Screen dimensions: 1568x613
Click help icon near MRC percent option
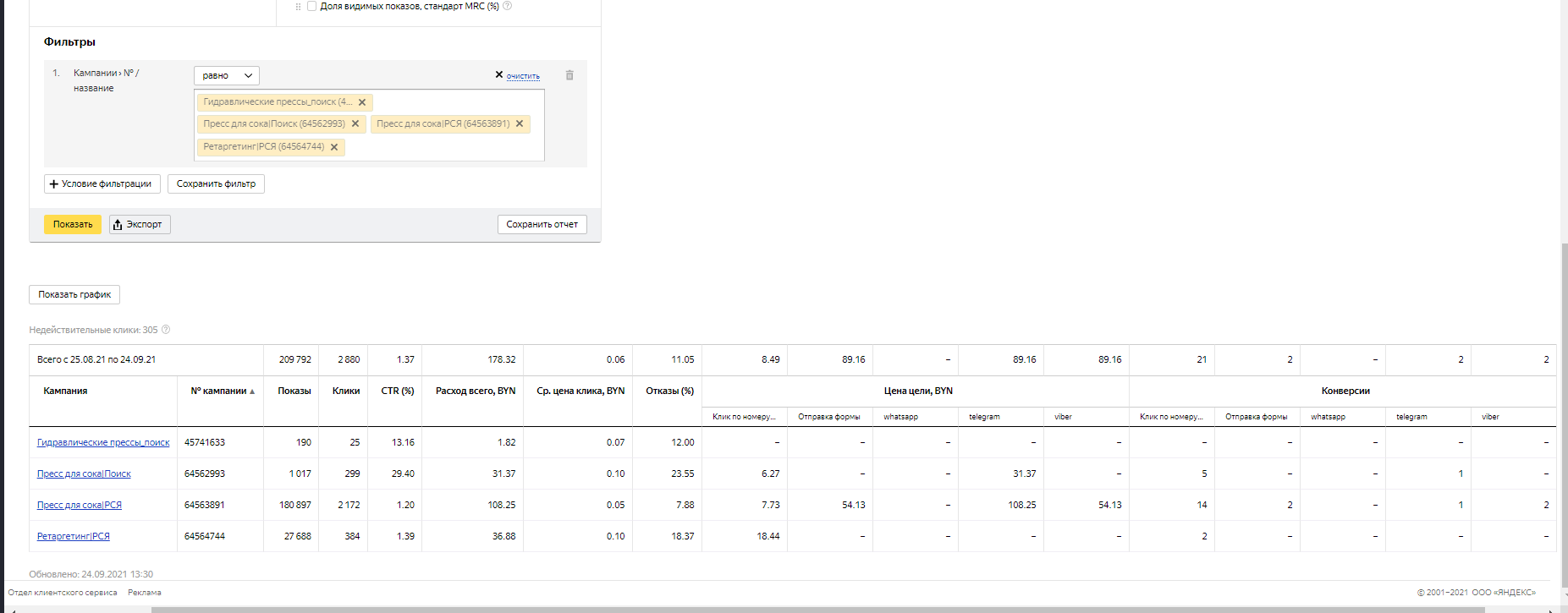508,6
